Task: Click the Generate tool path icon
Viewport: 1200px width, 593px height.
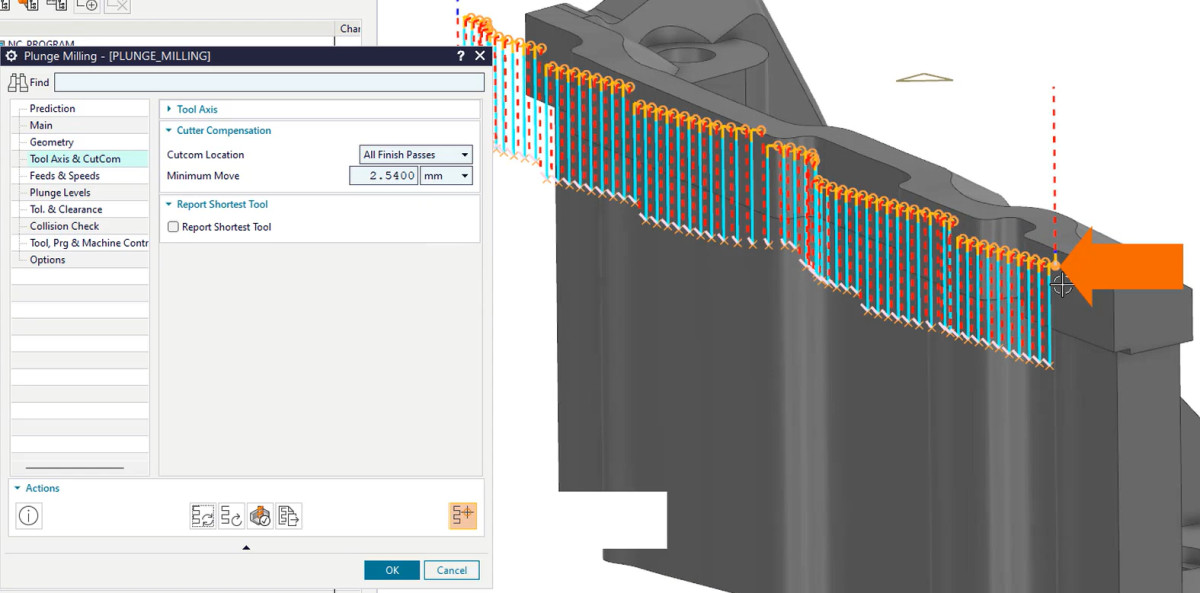Action: [x=202, y=516]
